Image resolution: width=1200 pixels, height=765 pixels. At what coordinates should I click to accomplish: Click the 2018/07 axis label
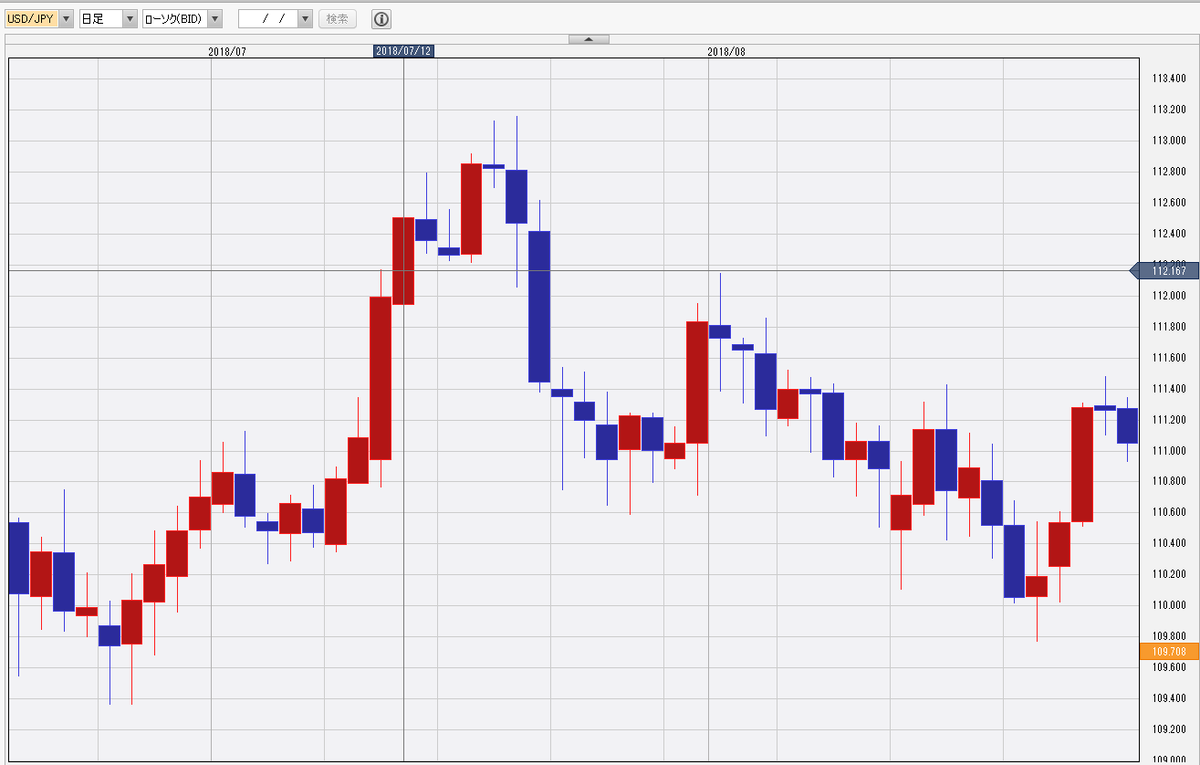[x=227, y=51]
